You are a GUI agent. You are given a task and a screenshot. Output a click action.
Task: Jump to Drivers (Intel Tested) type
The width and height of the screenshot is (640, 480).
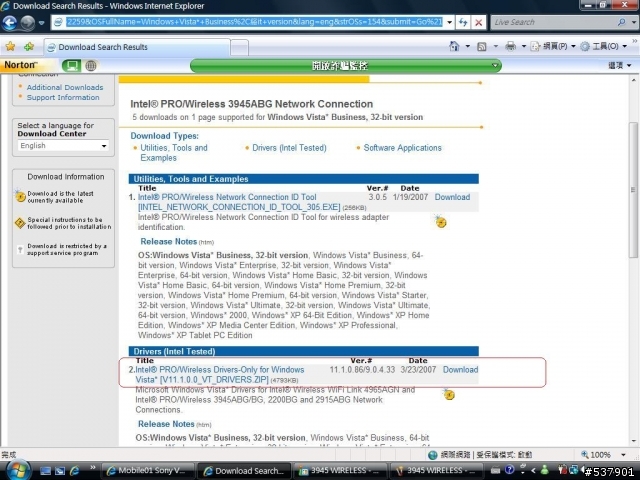289,148
